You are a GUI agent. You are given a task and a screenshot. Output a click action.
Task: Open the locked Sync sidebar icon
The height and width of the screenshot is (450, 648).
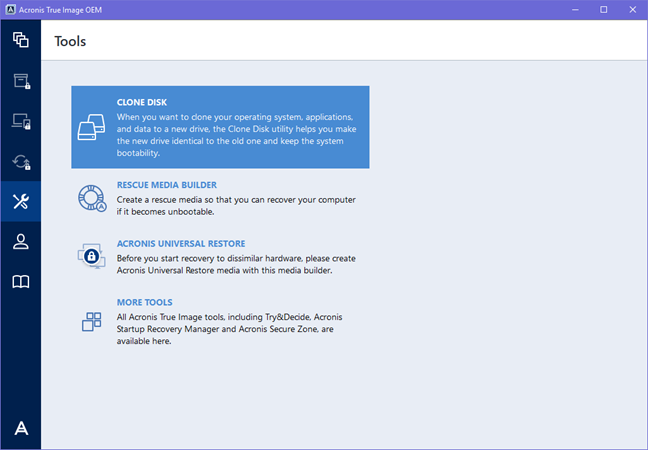(x=21, y=162)
